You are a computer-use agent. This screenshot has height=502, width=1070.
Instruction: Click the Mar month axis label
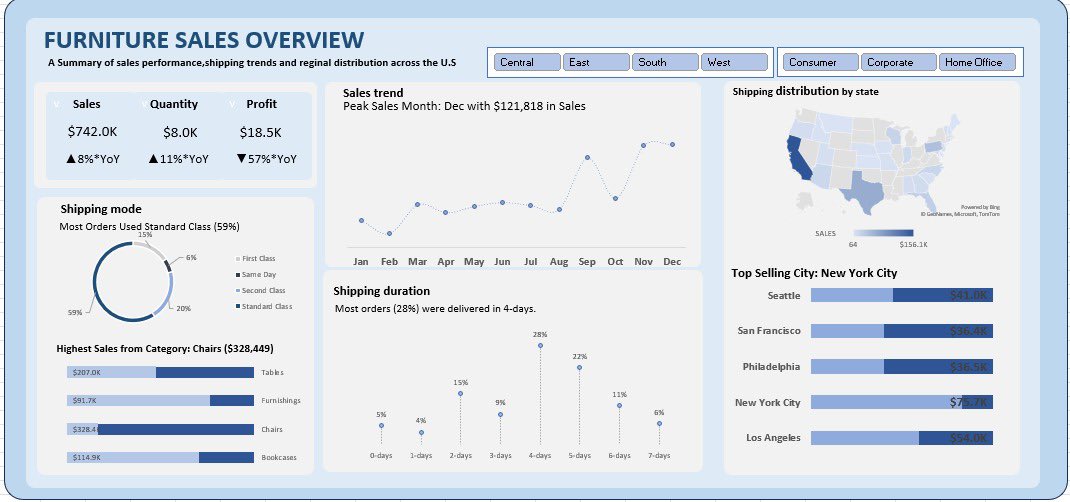(x=418, y=261)
